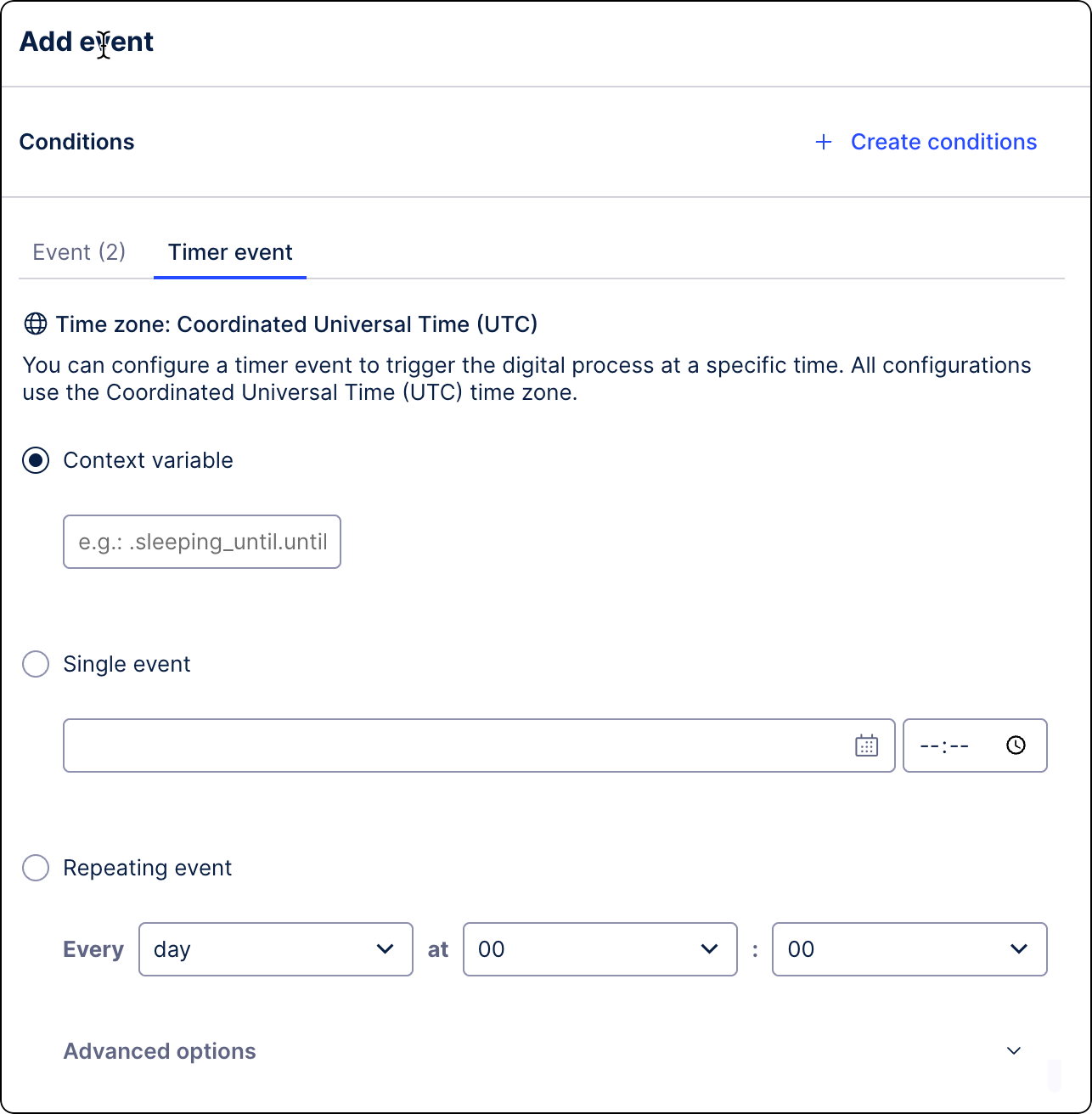Enable the Repeating event option
Viewport: 1092px width, 1114px height.
pyautogui.click(x=36, y=868)
